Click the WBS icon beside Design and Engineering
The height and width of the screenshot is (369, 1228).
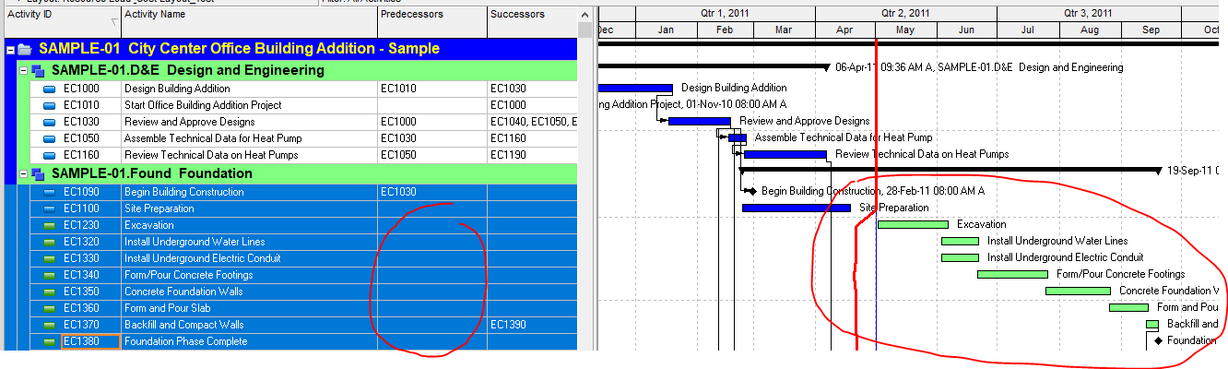click(38, 70)
